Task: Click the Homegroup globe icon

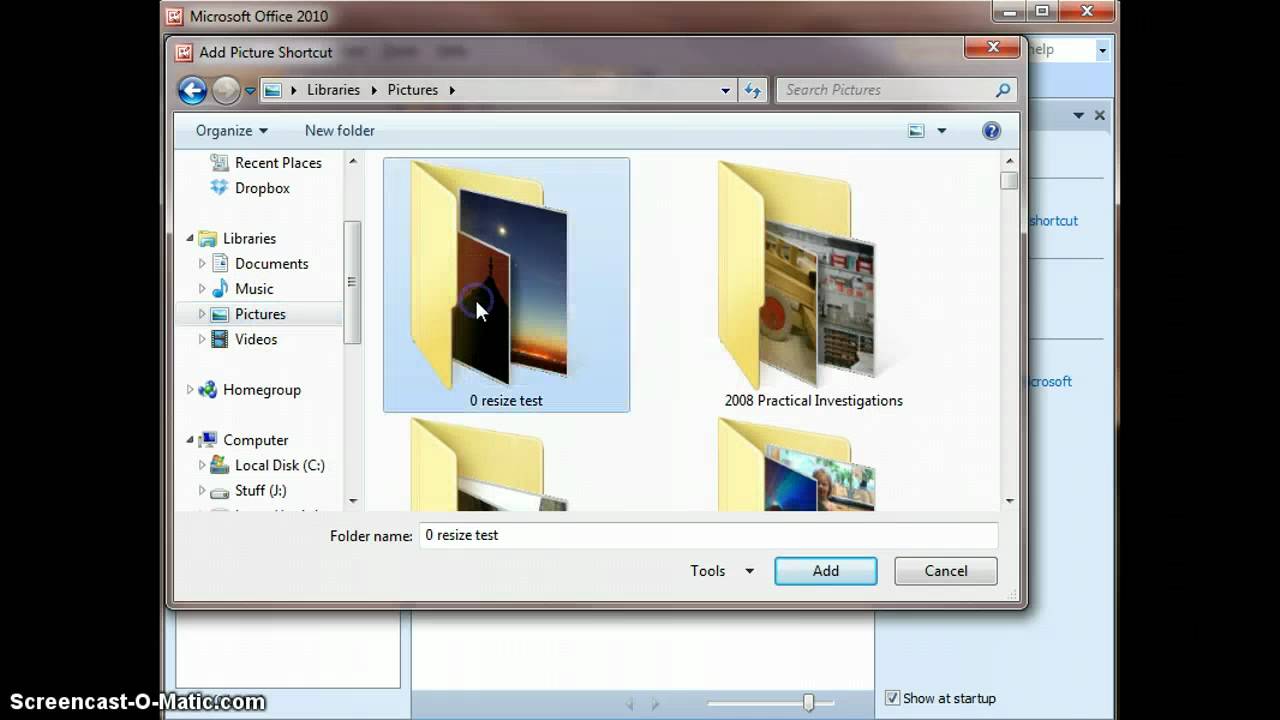Action: 207,390
